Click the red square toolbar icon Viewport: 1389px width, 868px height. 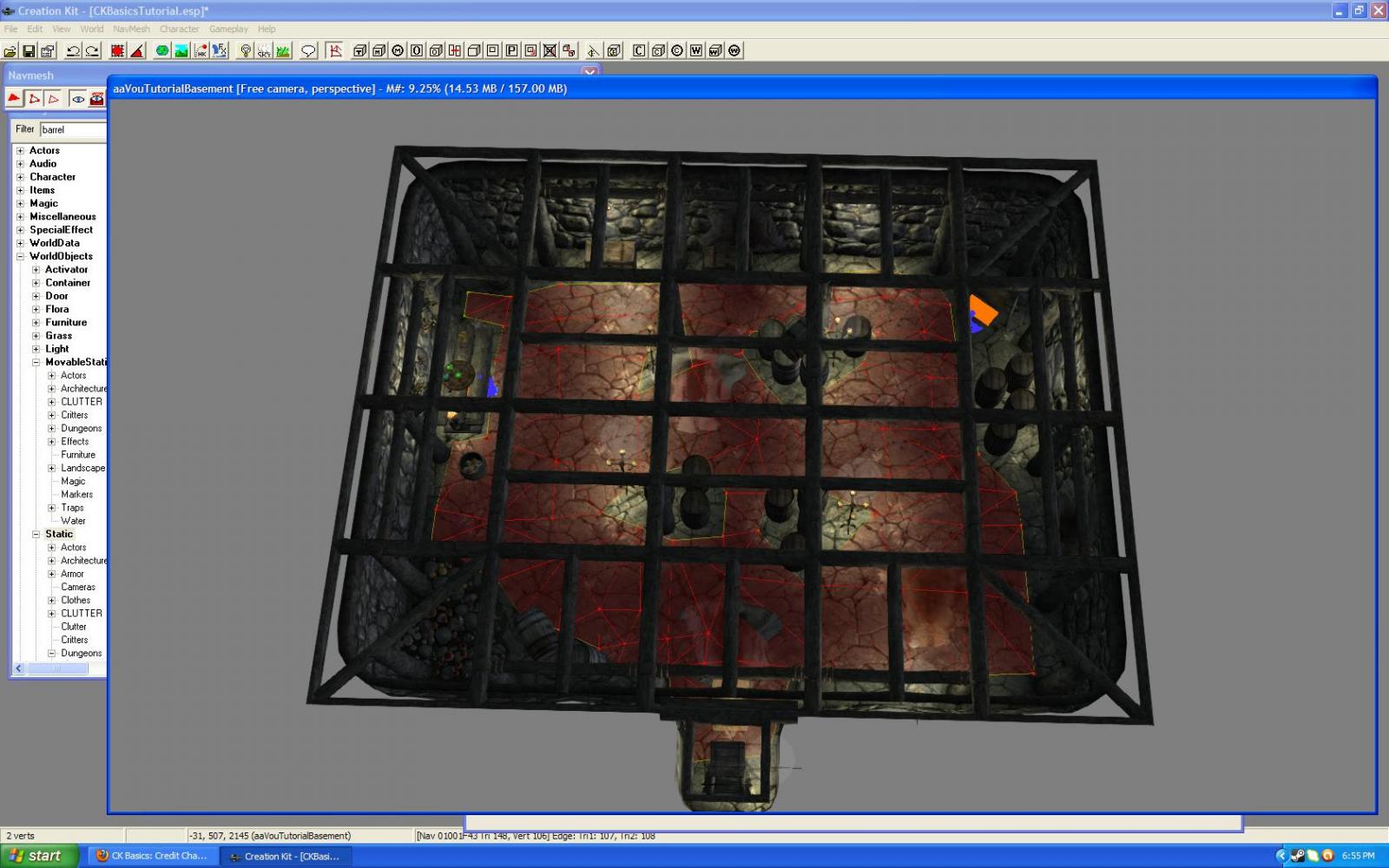tap(117, 51)
